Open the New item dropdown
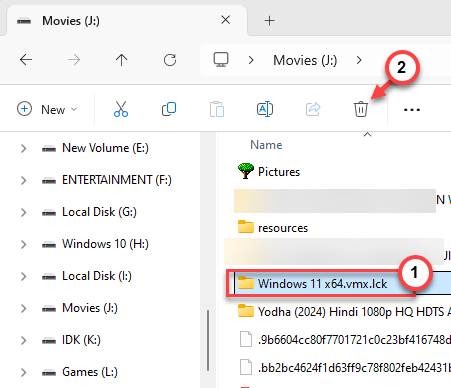The width and height of the screenshot is (451, 388). pos(47,109)
